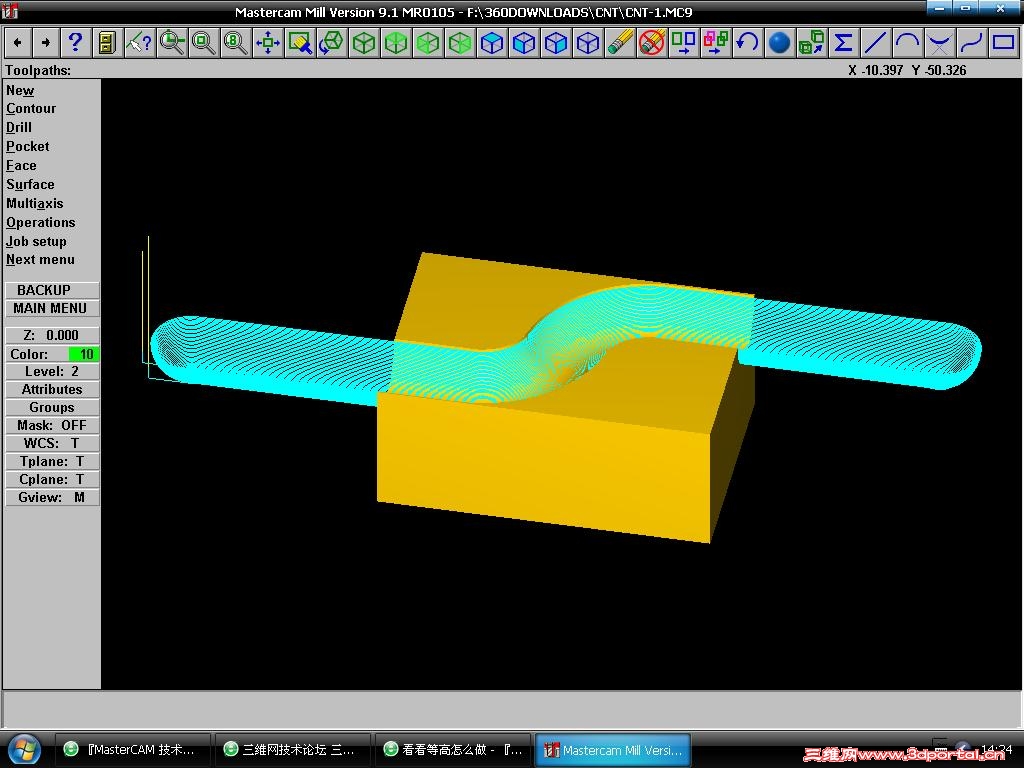Click the Unzoom magnifier icon
Screen dimensions: 1024x768
click(x=203, y=43)
